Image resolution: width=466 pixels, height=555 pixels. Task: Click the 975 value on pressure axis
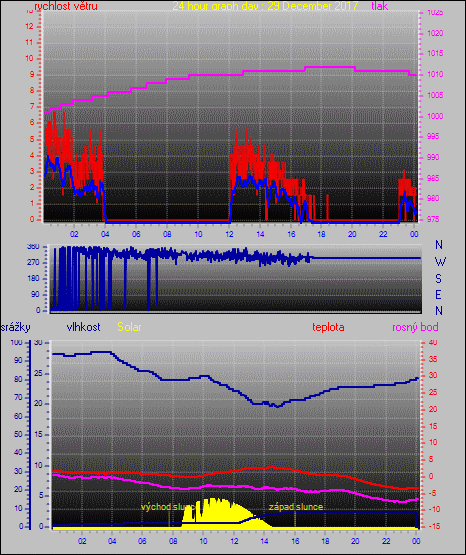pyautogui.click(x=433, y=219)
